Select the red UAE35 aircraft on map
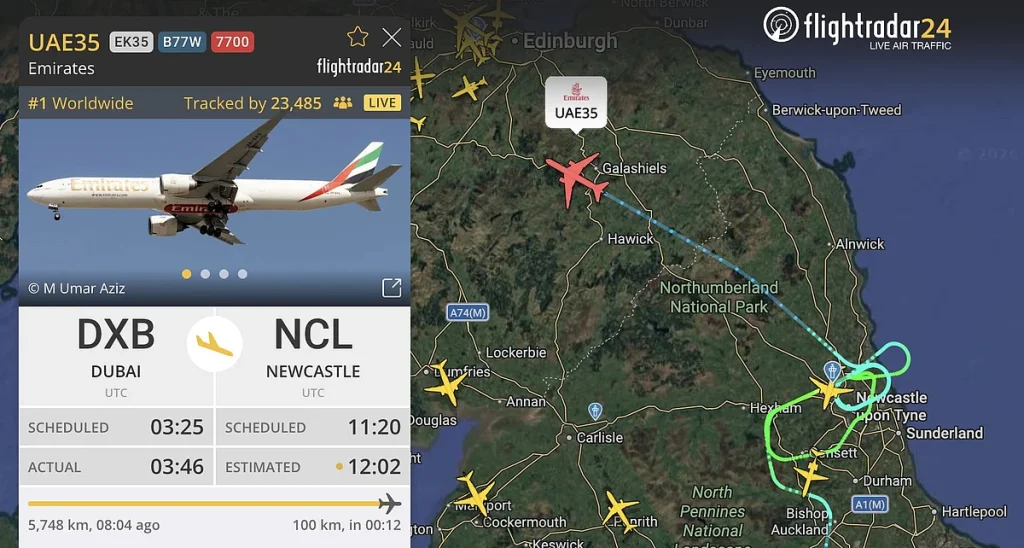 click(577, 179)
